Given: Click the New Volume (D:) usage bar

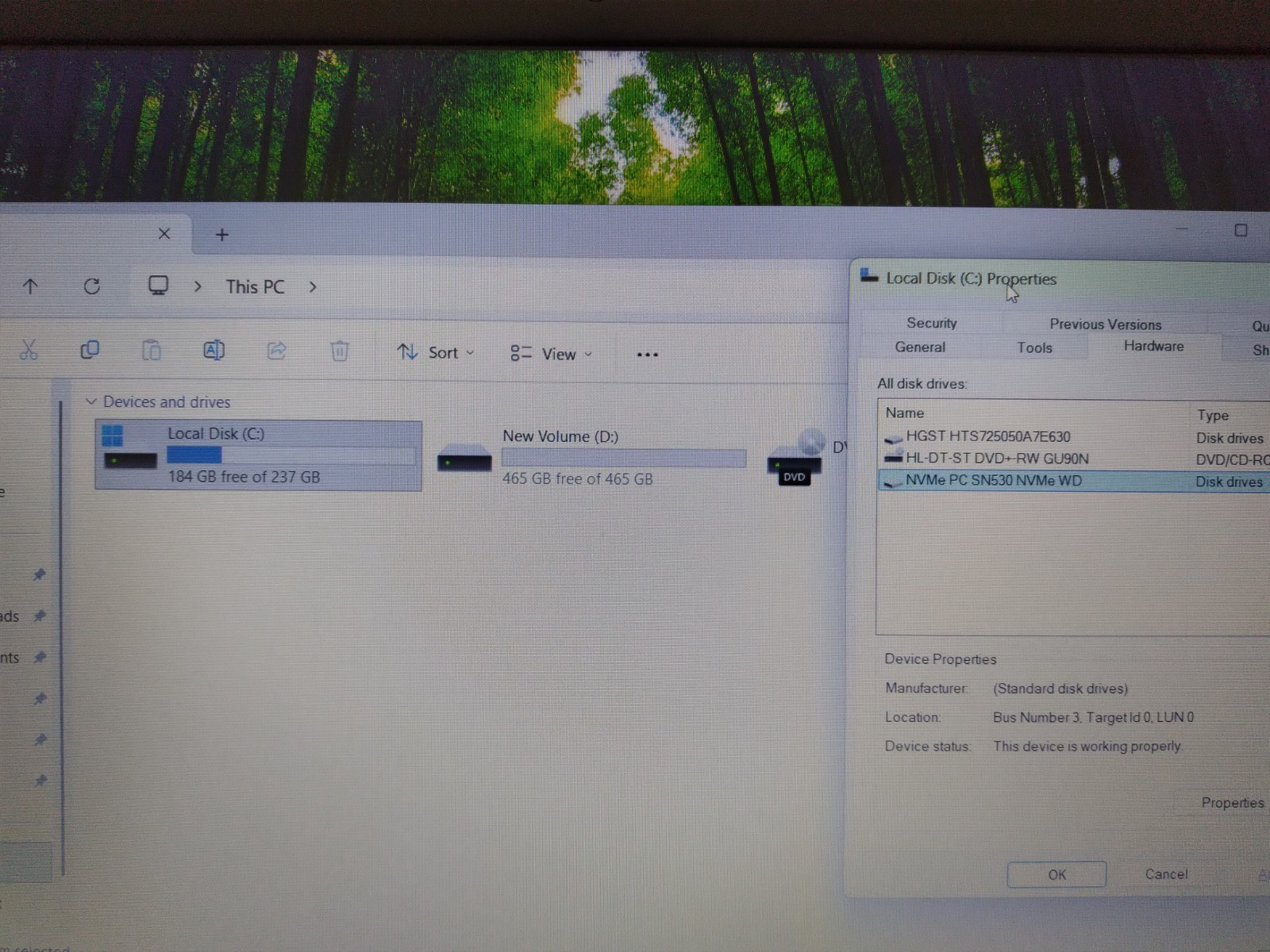Looking at the screenshot, I should [x=624, y=458].
